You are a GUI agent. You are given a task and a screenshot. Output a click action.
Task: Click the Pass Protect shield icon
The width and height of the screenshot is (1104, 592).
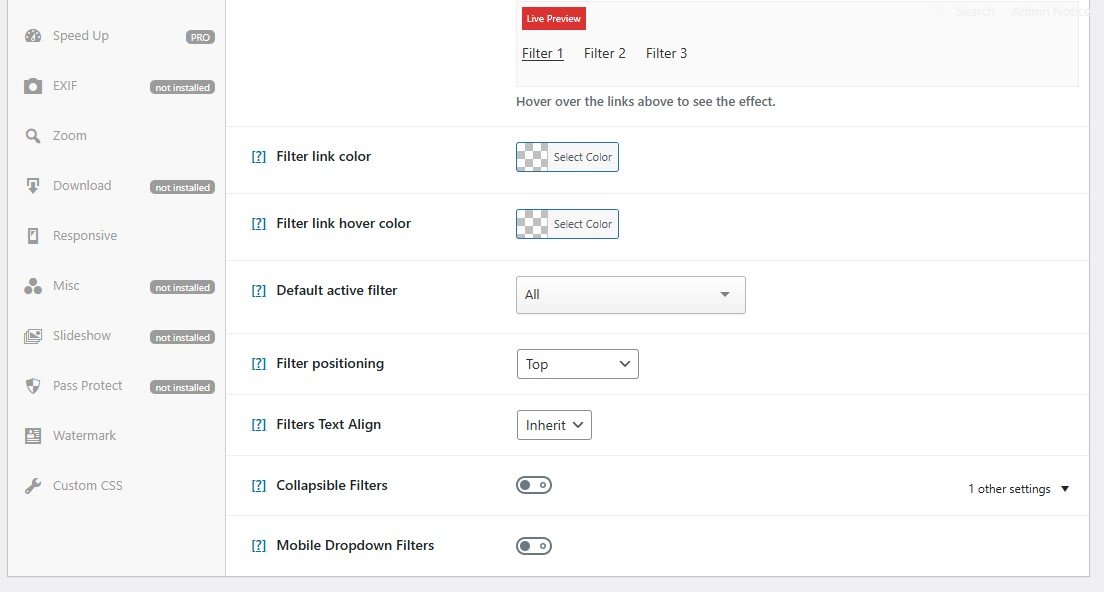click(33, 386)
